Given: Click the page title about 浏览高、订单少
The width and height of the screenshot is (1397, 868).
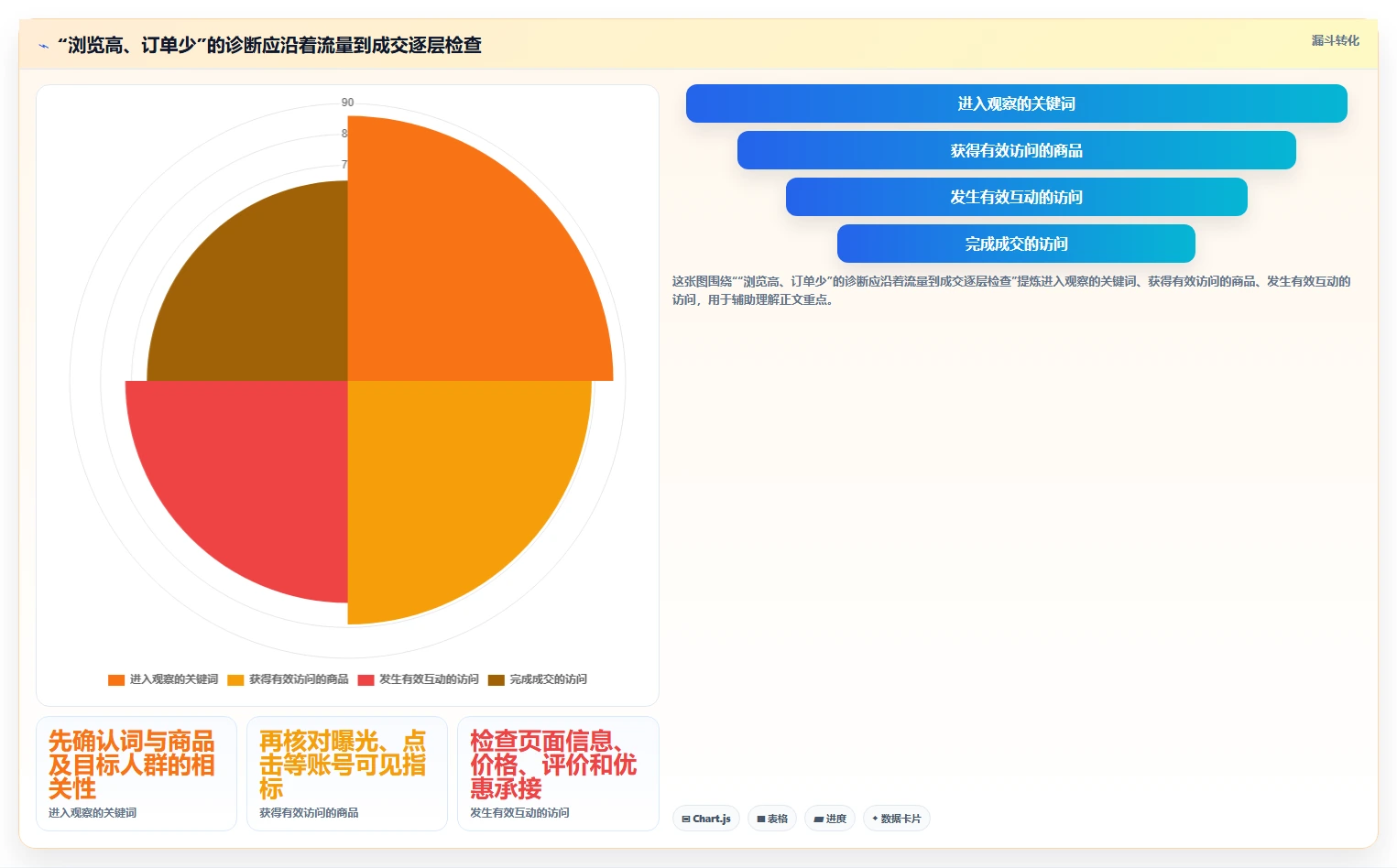Looking at the screenshot, I should click(x=269, y=45).
